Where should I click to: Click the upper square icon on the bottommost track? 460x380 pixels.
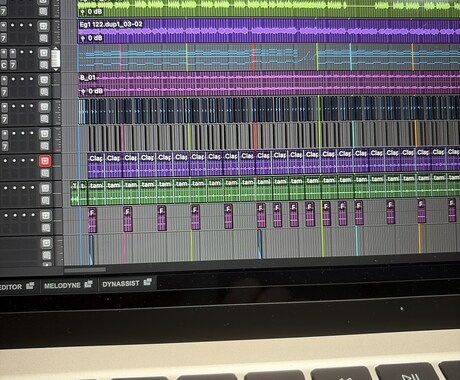[x=46, y=243]
